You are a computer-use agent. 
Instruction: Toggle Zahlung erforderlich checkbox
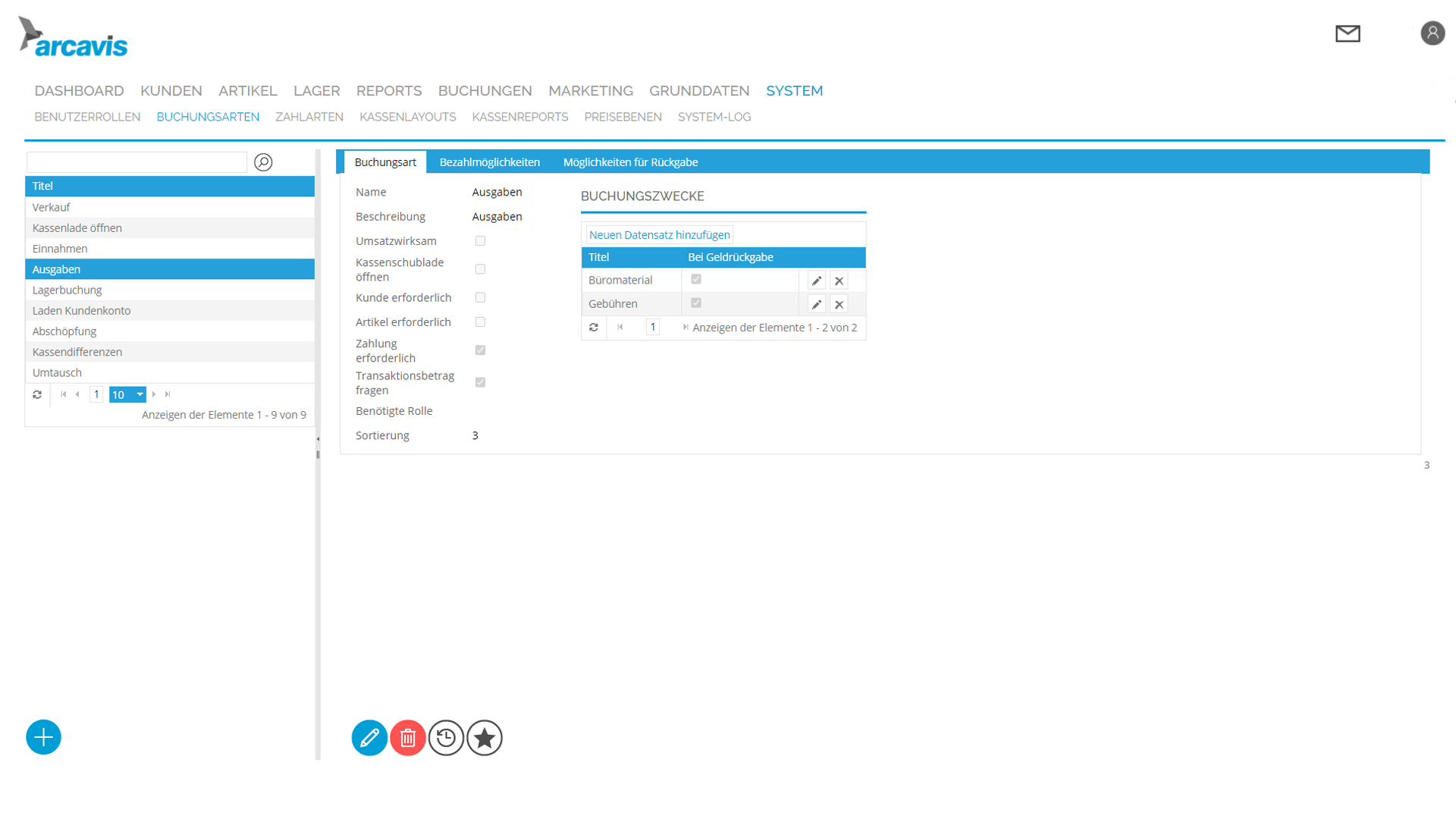coord(480,350)
